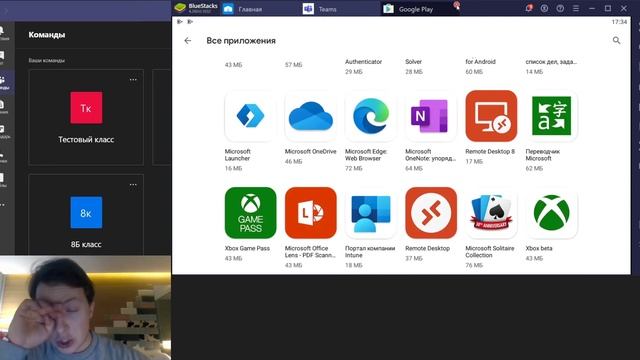Open Microsoft Edge Web Browser app
Viewport: 640px width, 360px height.
click(371, 116)
